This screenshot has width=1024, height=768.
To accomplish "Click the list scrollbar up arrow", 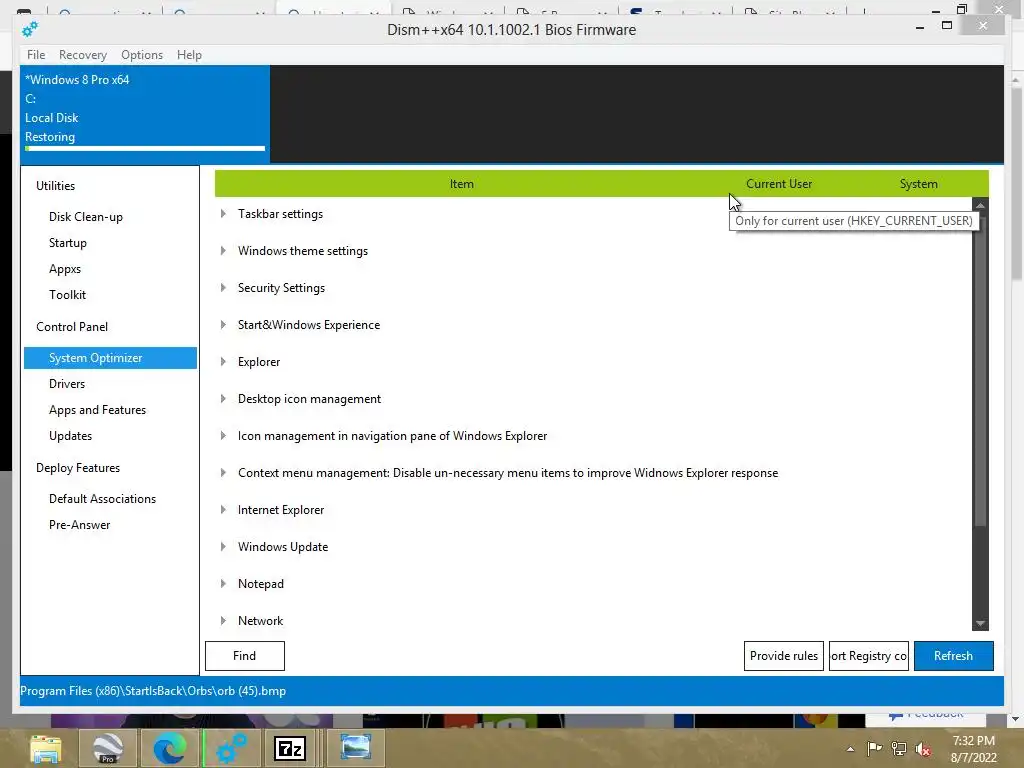I will coord(980,205).
